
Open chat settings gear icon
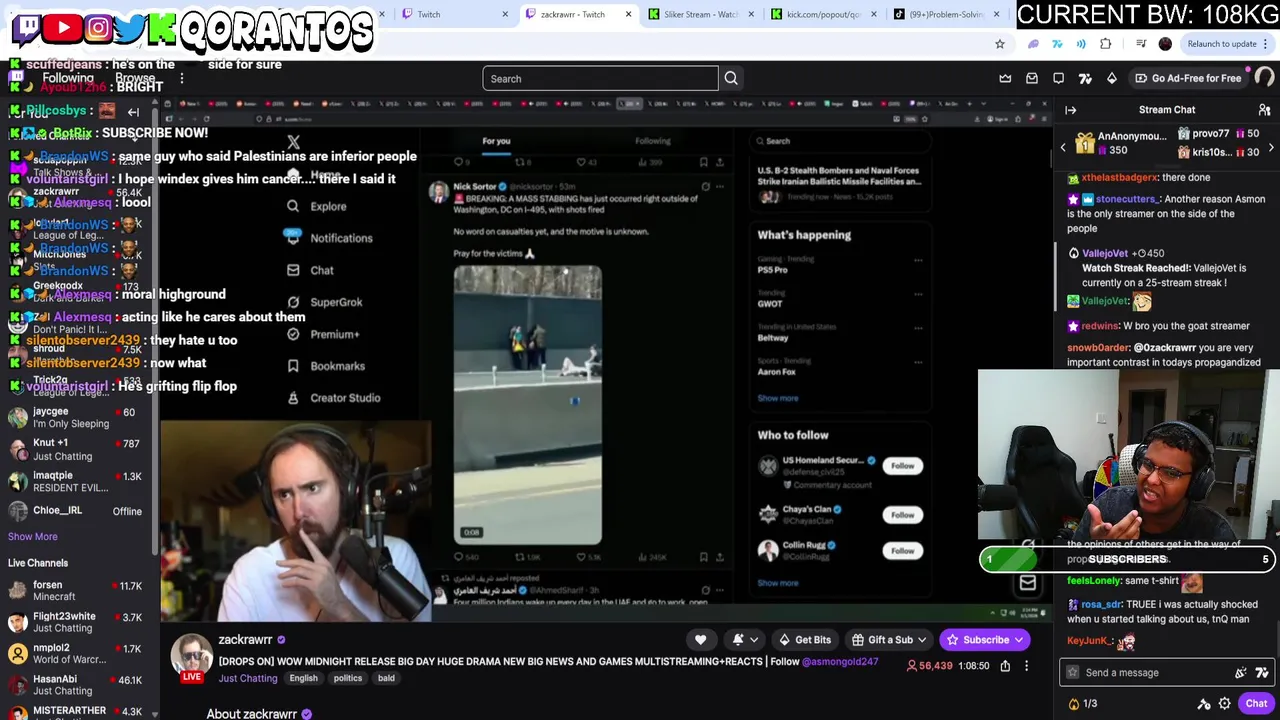pos(1224,704)
